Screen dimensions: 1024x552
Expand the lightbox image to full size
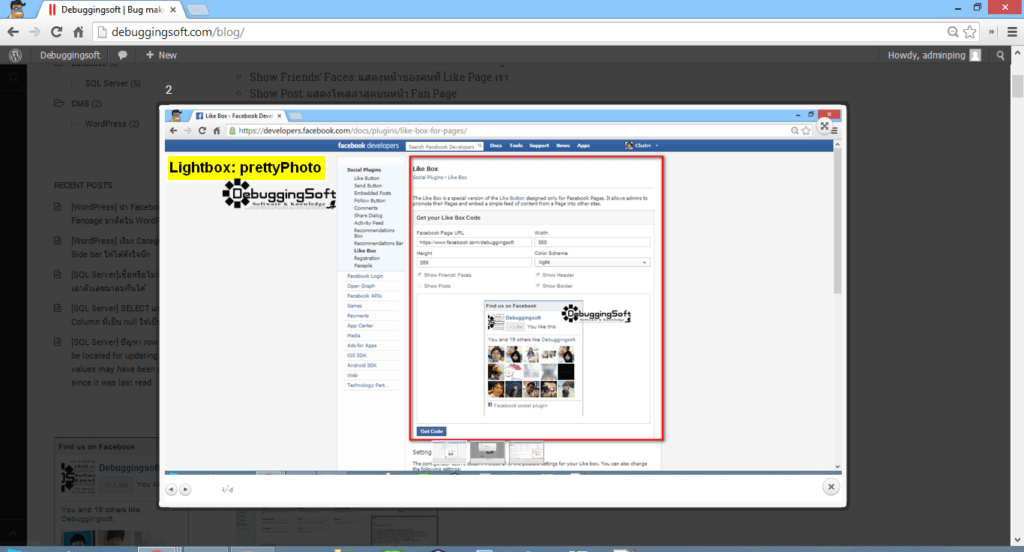[x=825, y=127]
